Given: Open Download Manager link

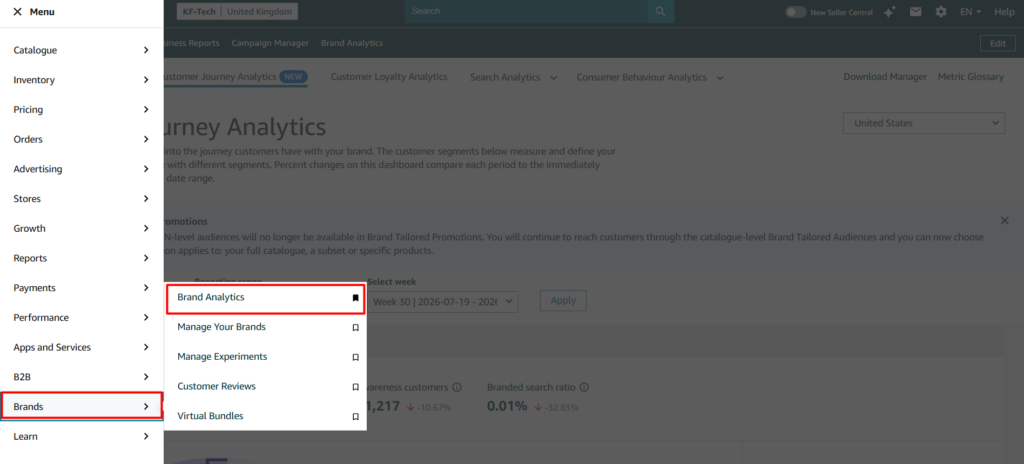Looking at the screenshot, I should (885, 77).
